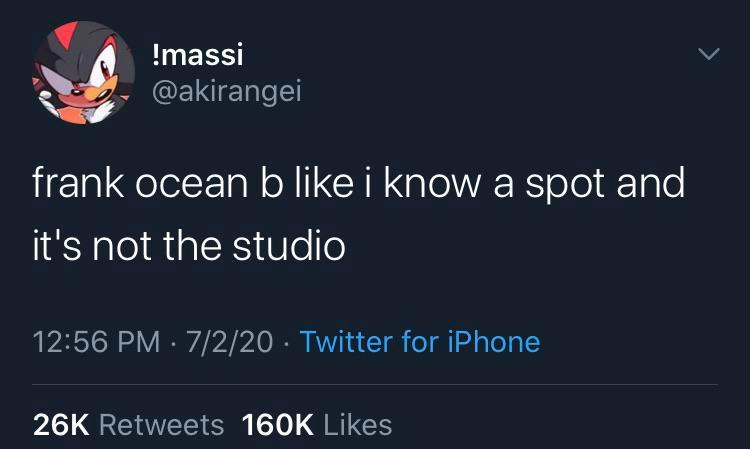The image size is (750, 449).
Task: Click the "Retweets" label text
Action: (164, 424)
